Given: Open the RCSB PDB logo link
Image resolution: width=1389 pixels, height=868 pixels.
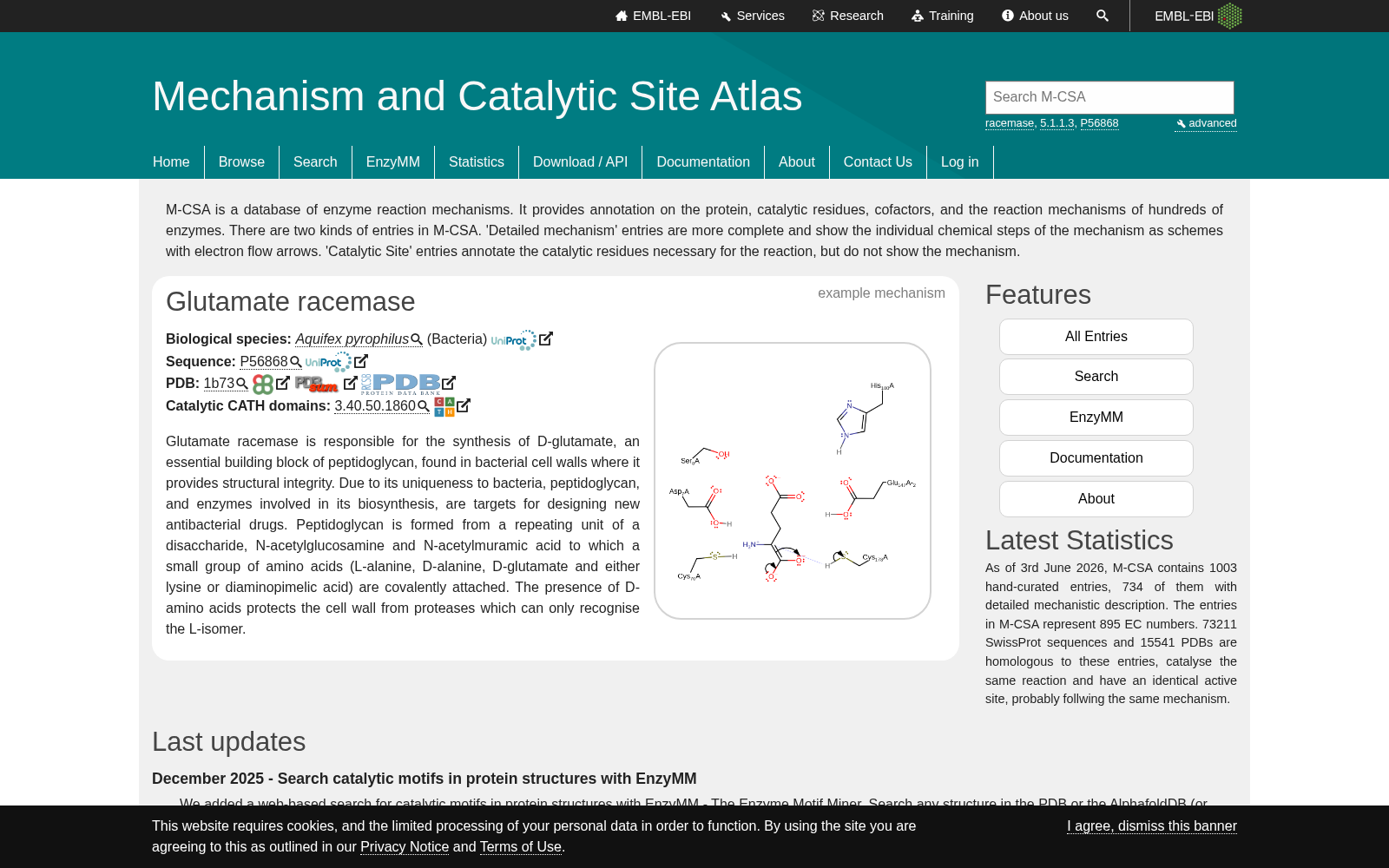Looking at the screenshot, I should [401, 384].
